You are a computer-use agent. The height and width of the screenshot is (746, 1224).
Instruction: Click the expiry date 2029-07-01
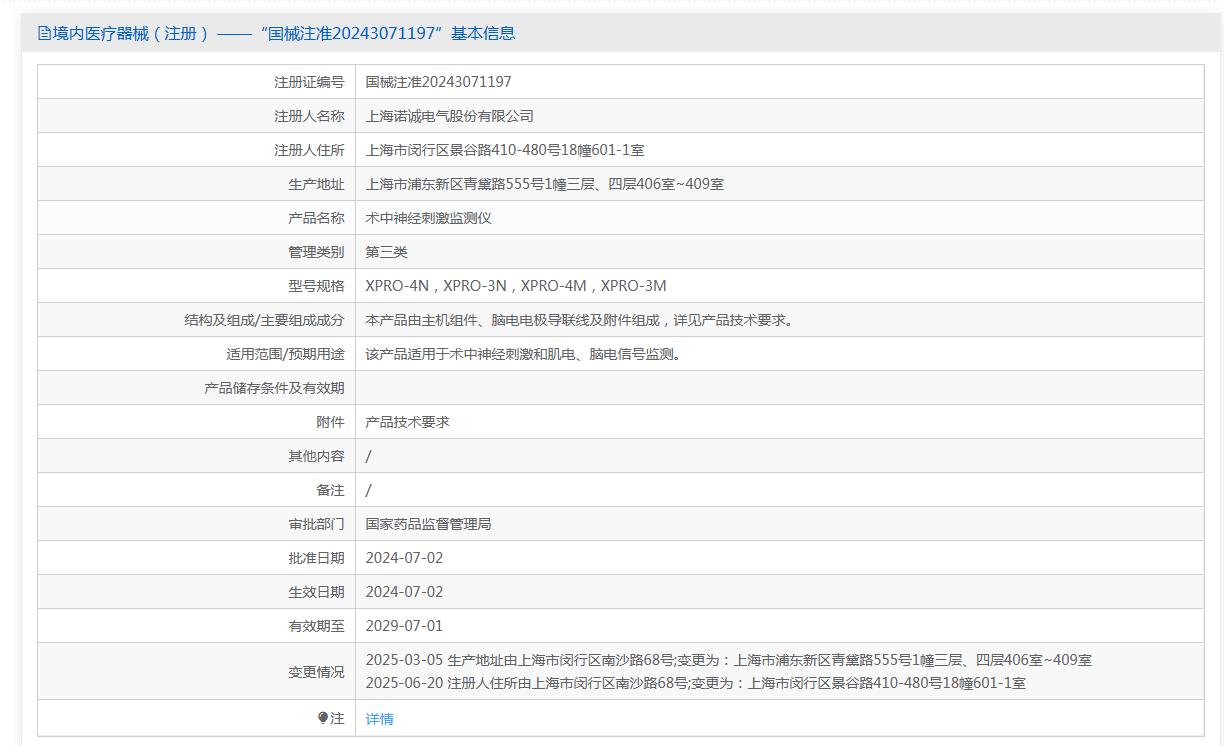point(404,626)
